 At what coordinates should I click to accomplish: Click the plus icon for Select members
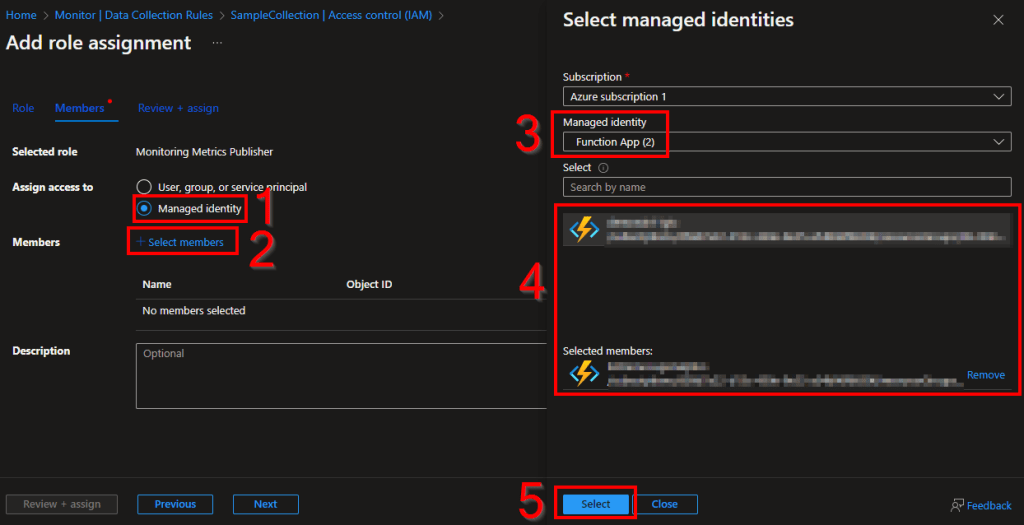click(140, 242)
